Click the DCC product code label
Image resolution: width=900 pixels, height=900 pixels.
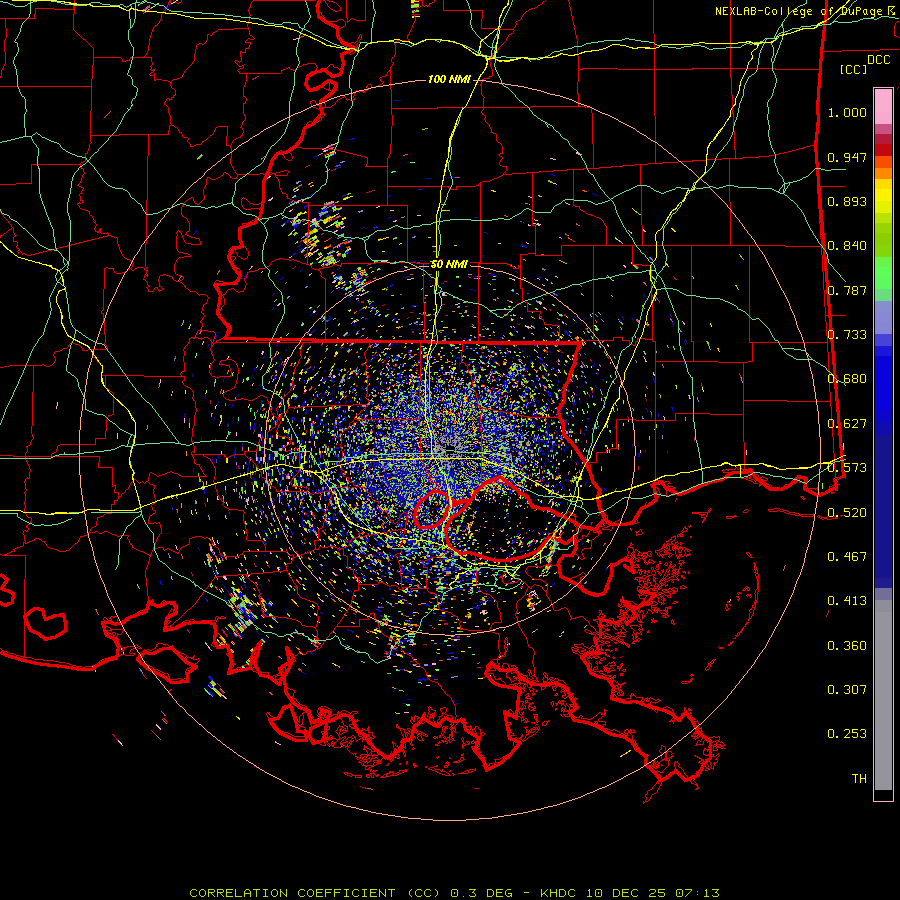coord(879,60)
